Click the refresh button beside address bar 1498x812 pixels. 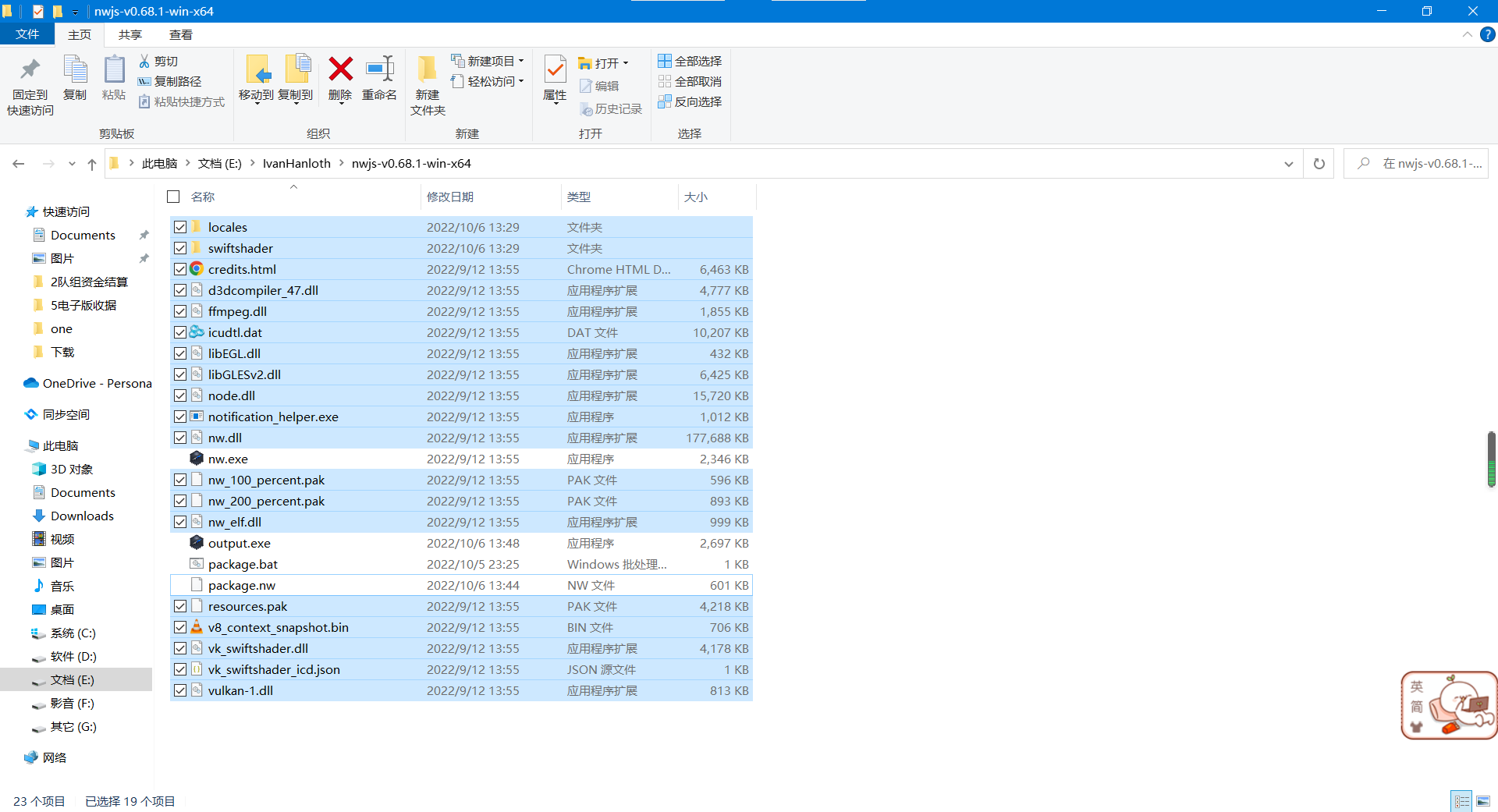1319,164
